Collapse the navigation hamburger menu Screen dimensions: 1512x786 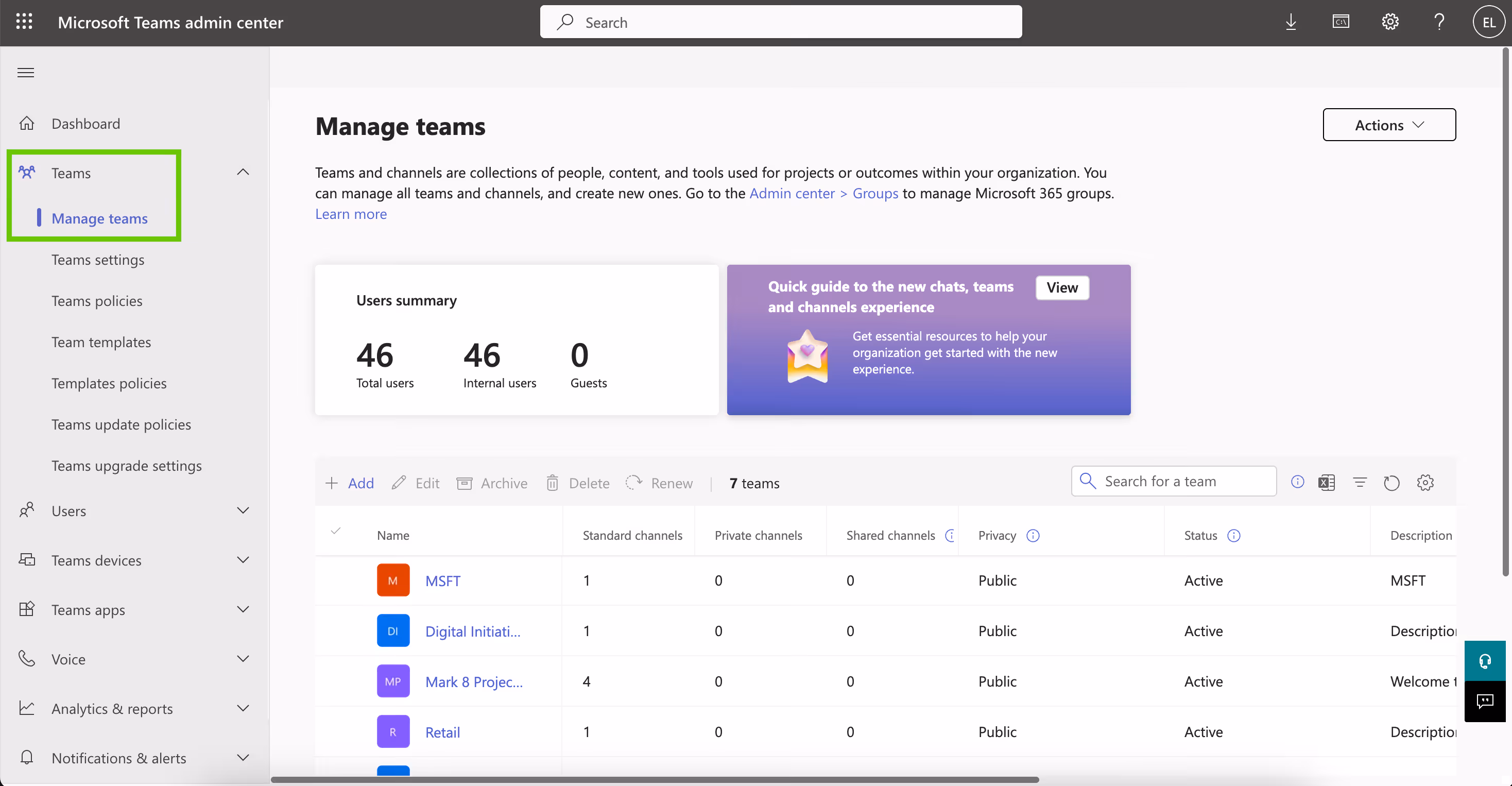26,73
